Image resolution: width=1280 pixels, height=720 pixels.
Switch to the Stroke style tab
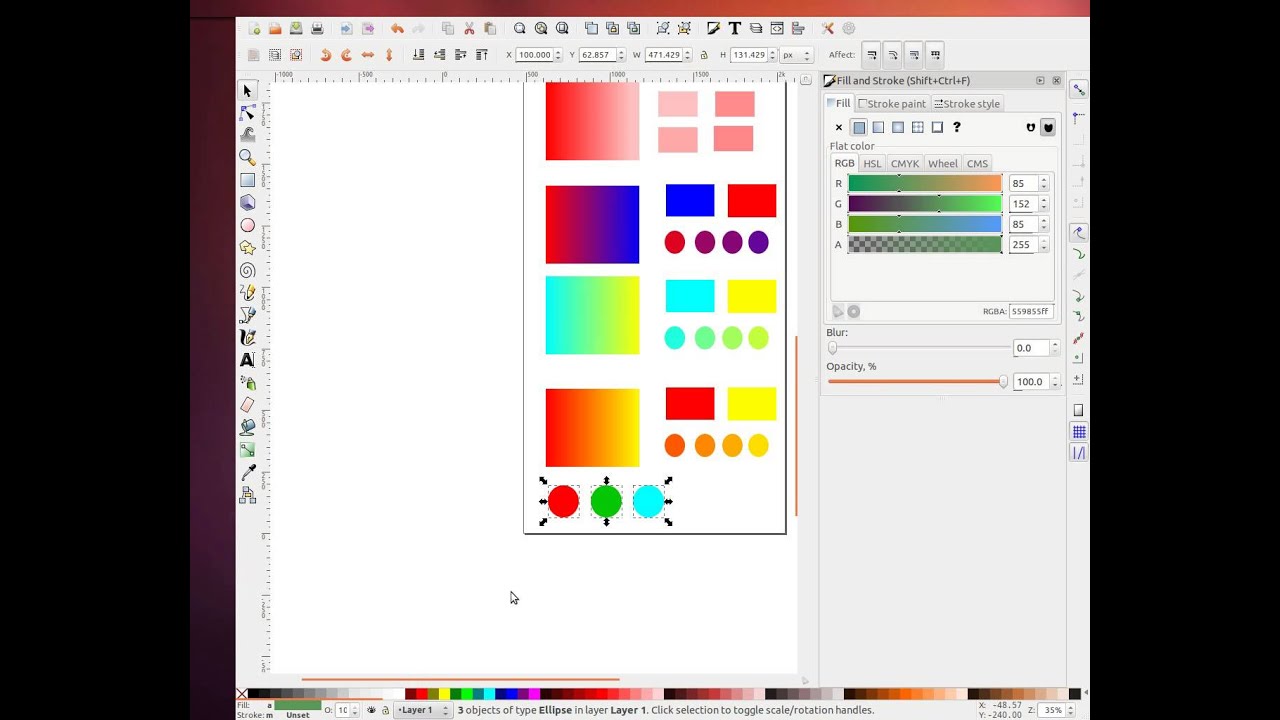(966, 104)
